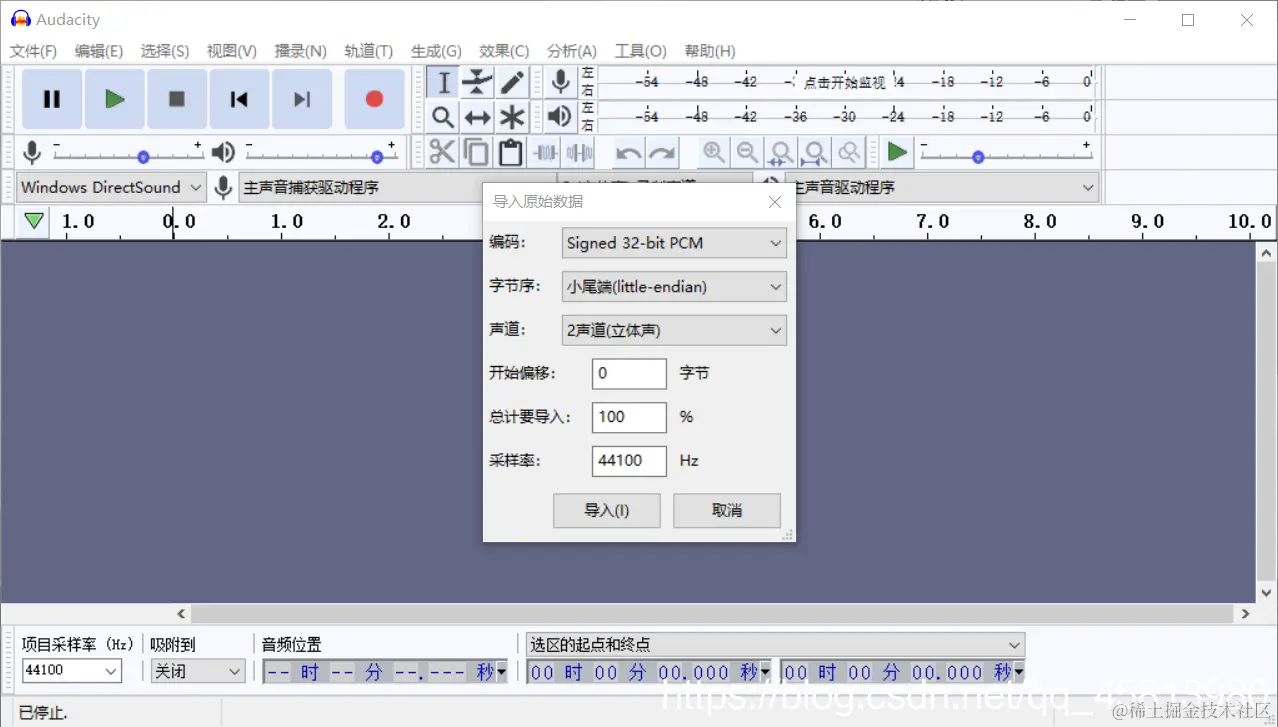Open the 轨道(T) menu
Screen dimensions: 1278x727
(x=369, y=51)
